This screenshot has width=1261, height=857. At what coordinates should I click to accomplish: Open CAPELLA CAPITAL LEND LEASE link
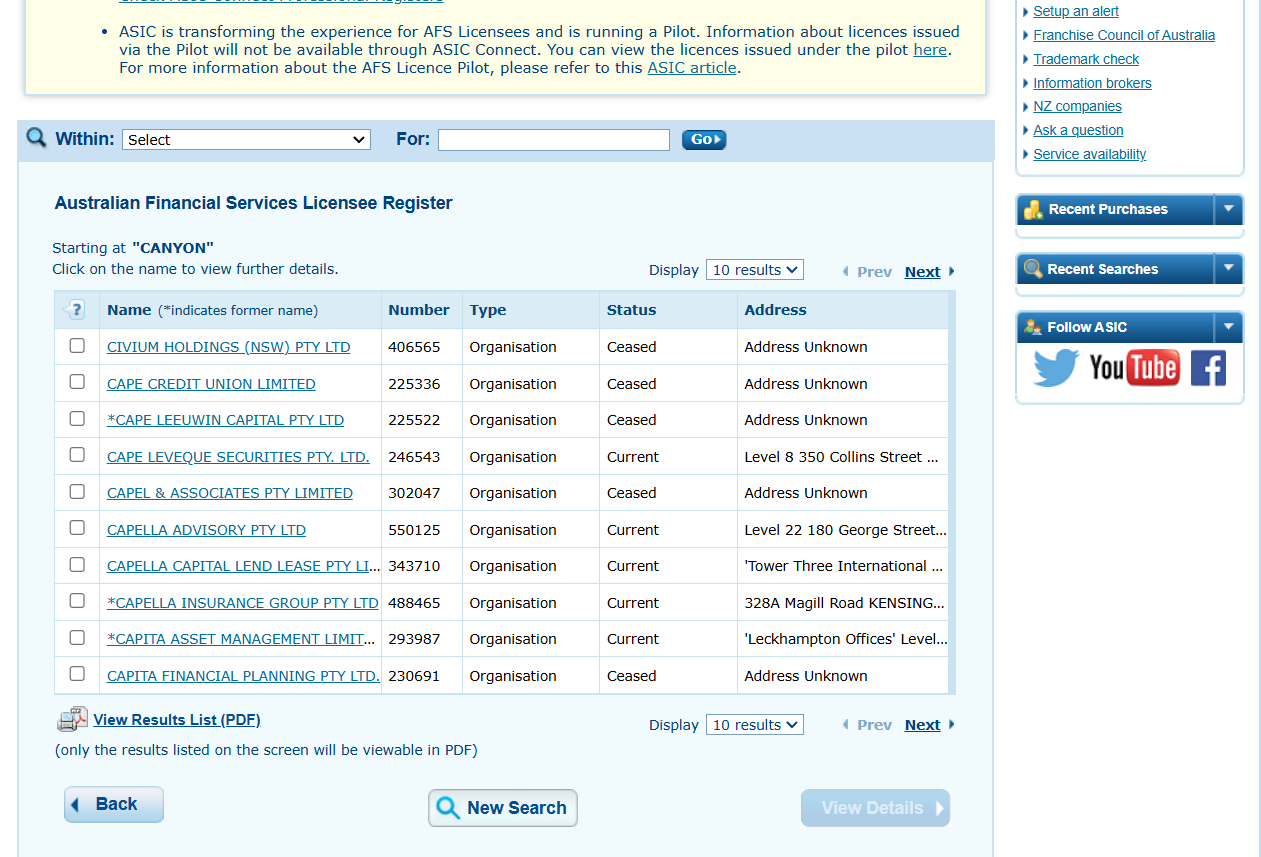click(244, 566)
